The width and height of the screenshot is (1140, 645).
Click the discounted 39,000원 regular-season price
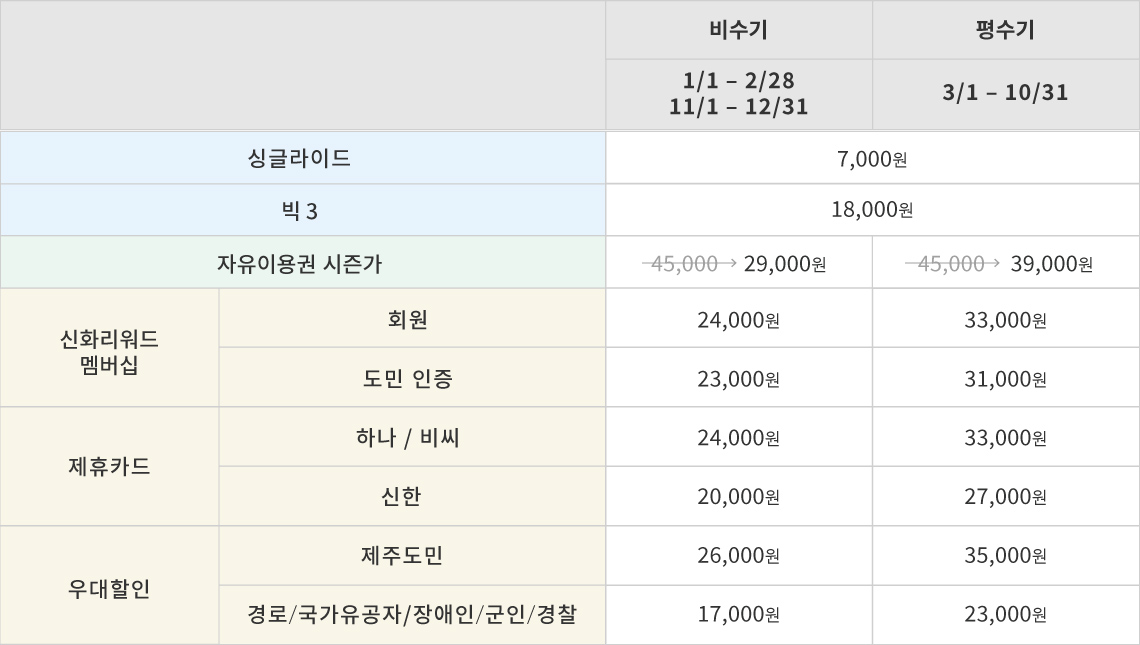[x=1051, y=264]
